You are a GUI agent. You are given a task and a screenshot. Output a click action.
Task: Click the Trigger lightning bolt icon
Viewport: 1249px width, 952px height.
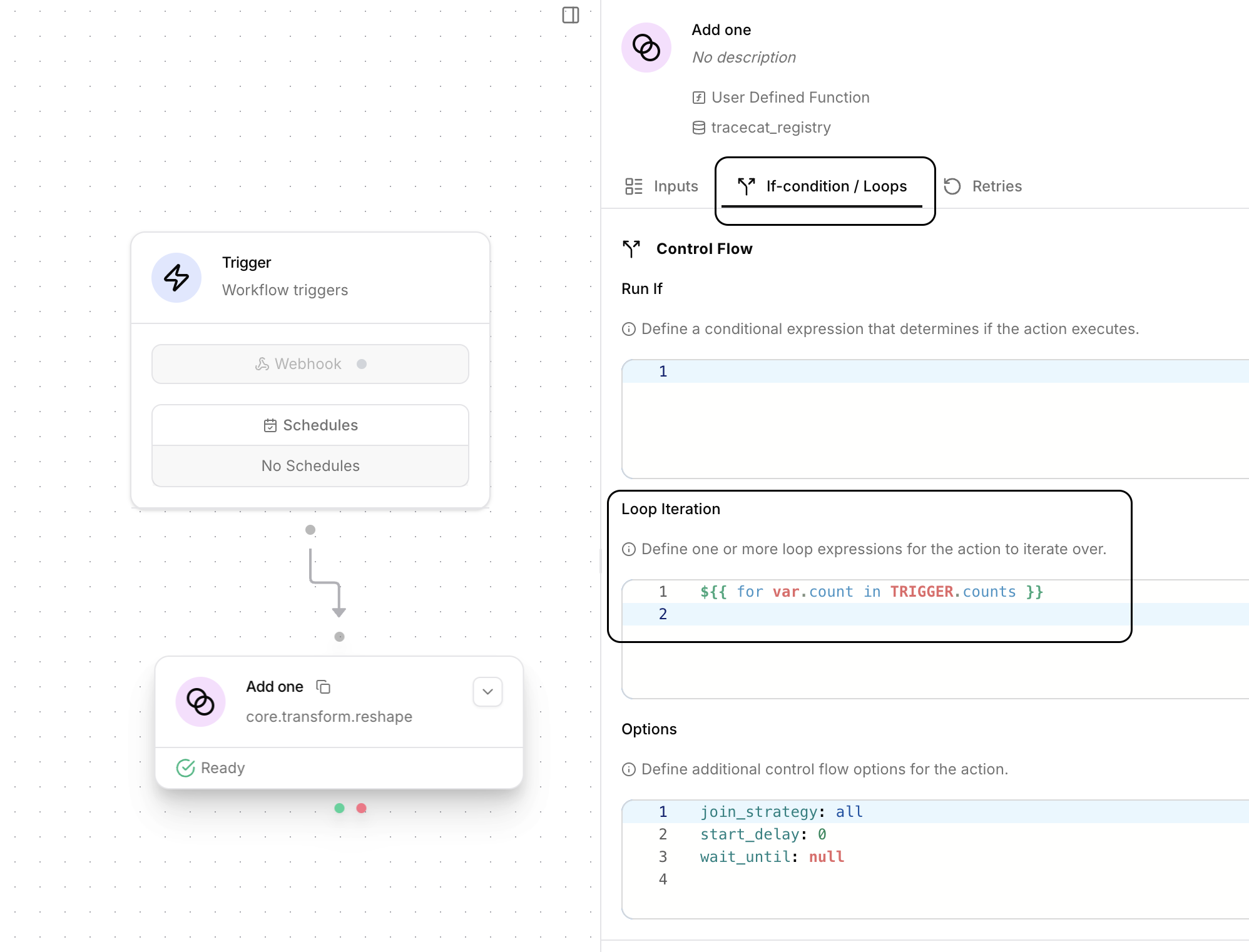click(x=176, y=278)
